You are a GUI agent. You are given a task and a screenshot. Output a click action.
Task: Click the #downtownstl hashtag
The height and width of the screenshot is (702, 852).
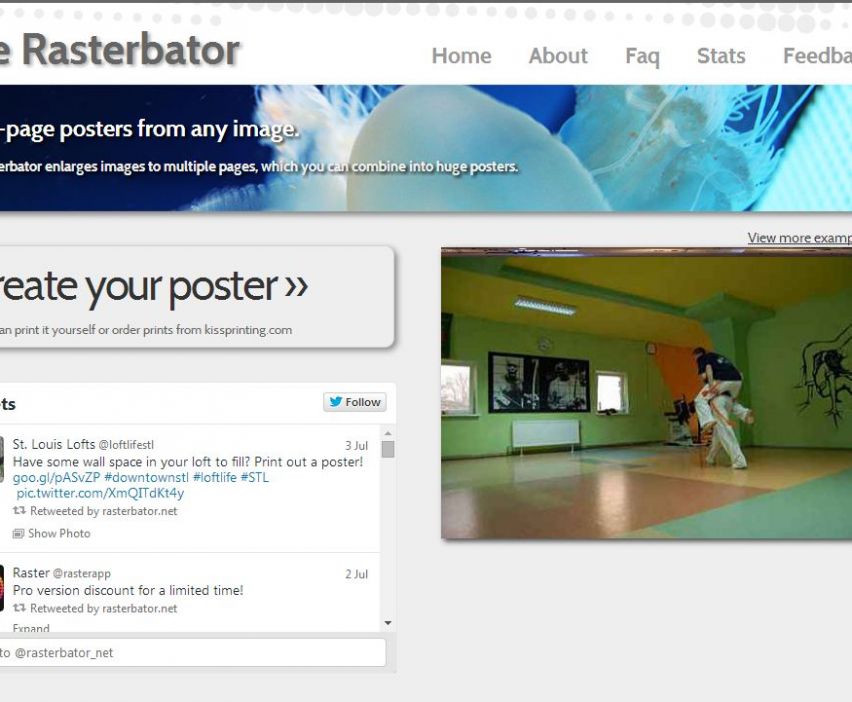[146, 477]
